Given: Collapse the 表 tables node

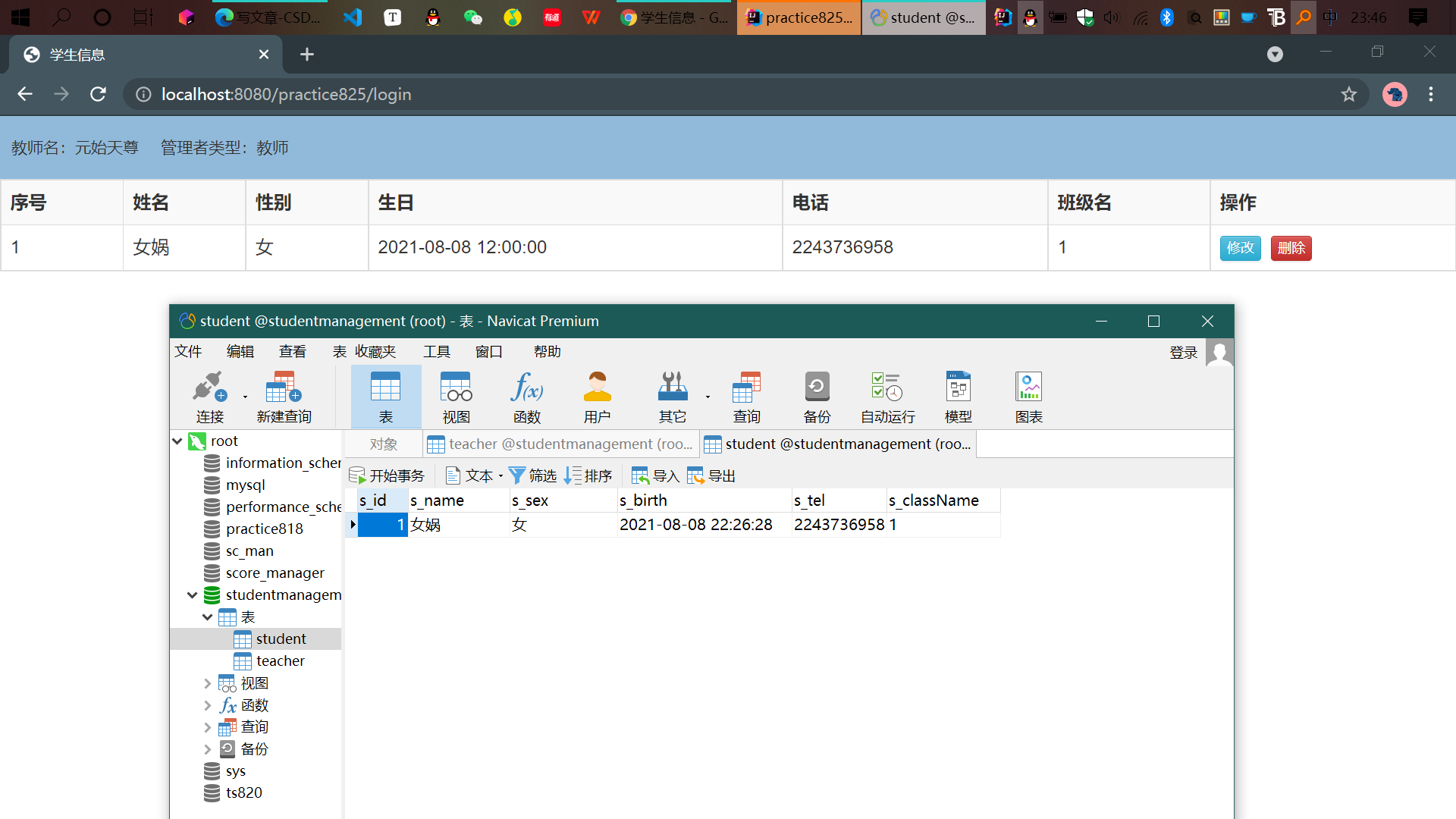Looking at the screenshot, I should [x=208, y=617].
